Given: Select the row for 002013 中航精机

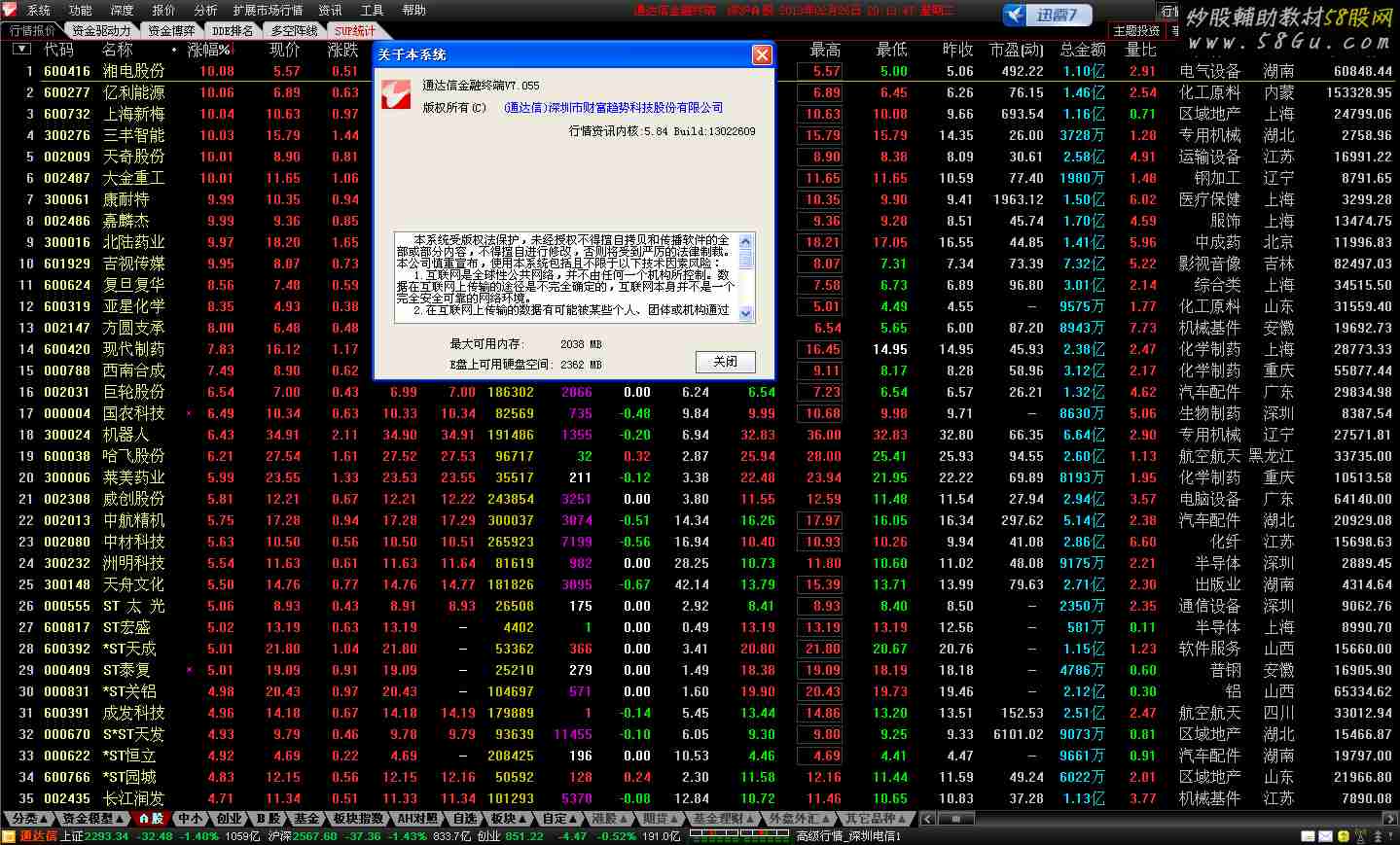Looking at the screenshot, I should pyautogui.click(x=699, y=520).
